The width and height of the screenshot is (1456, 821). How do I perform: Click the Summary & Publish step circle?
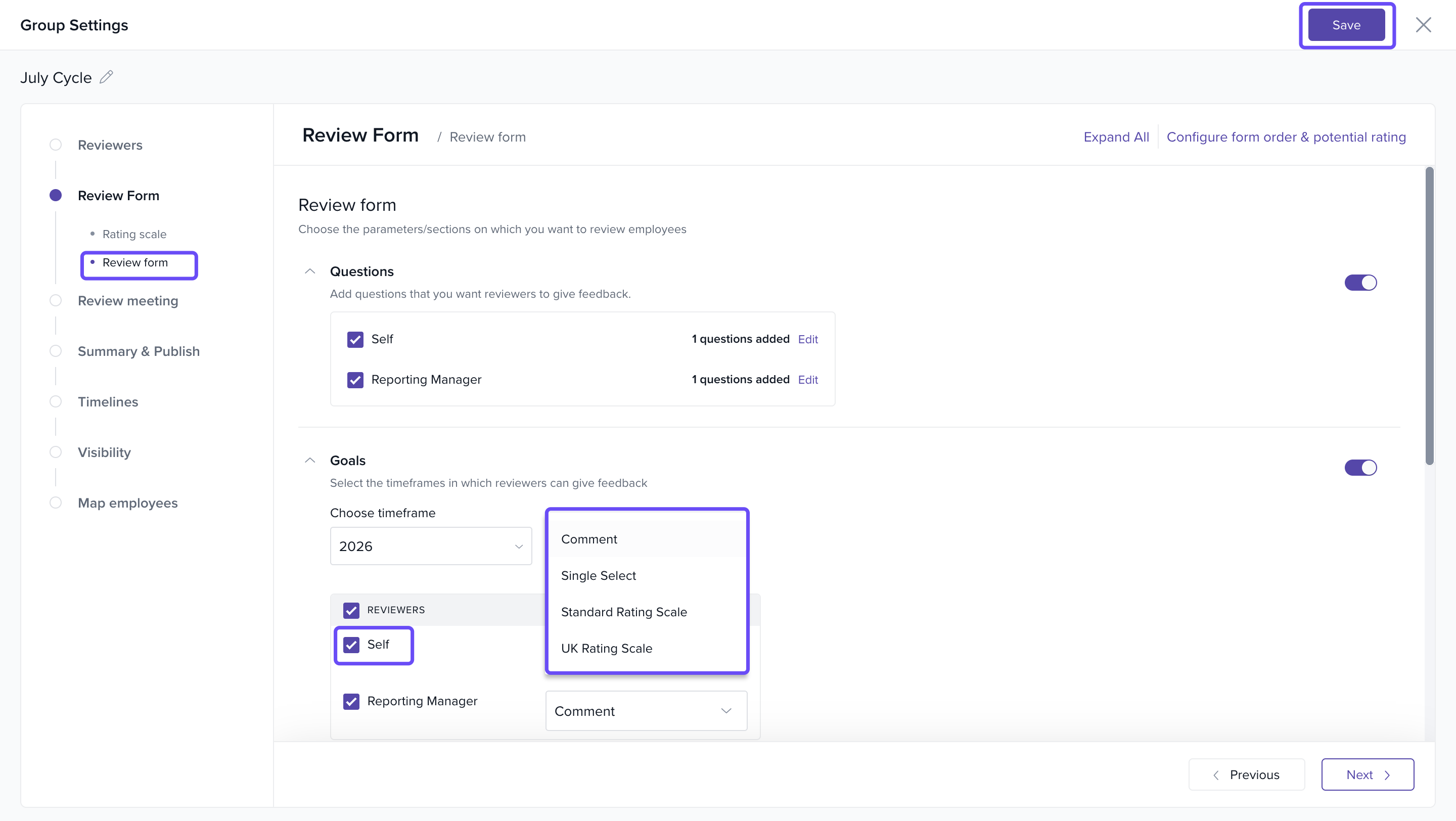click(x=56, y=351)
